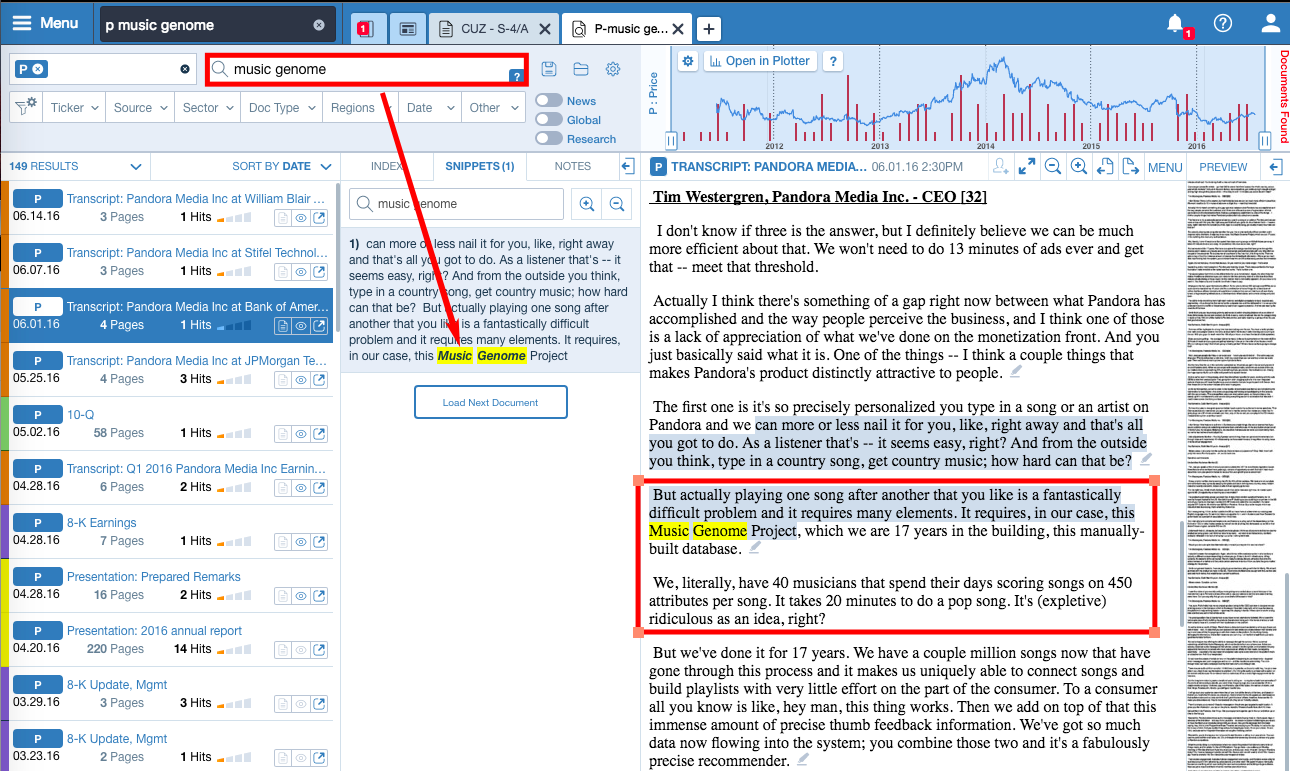
Task: Toggle the Research switch
Action: click(548, 139)
